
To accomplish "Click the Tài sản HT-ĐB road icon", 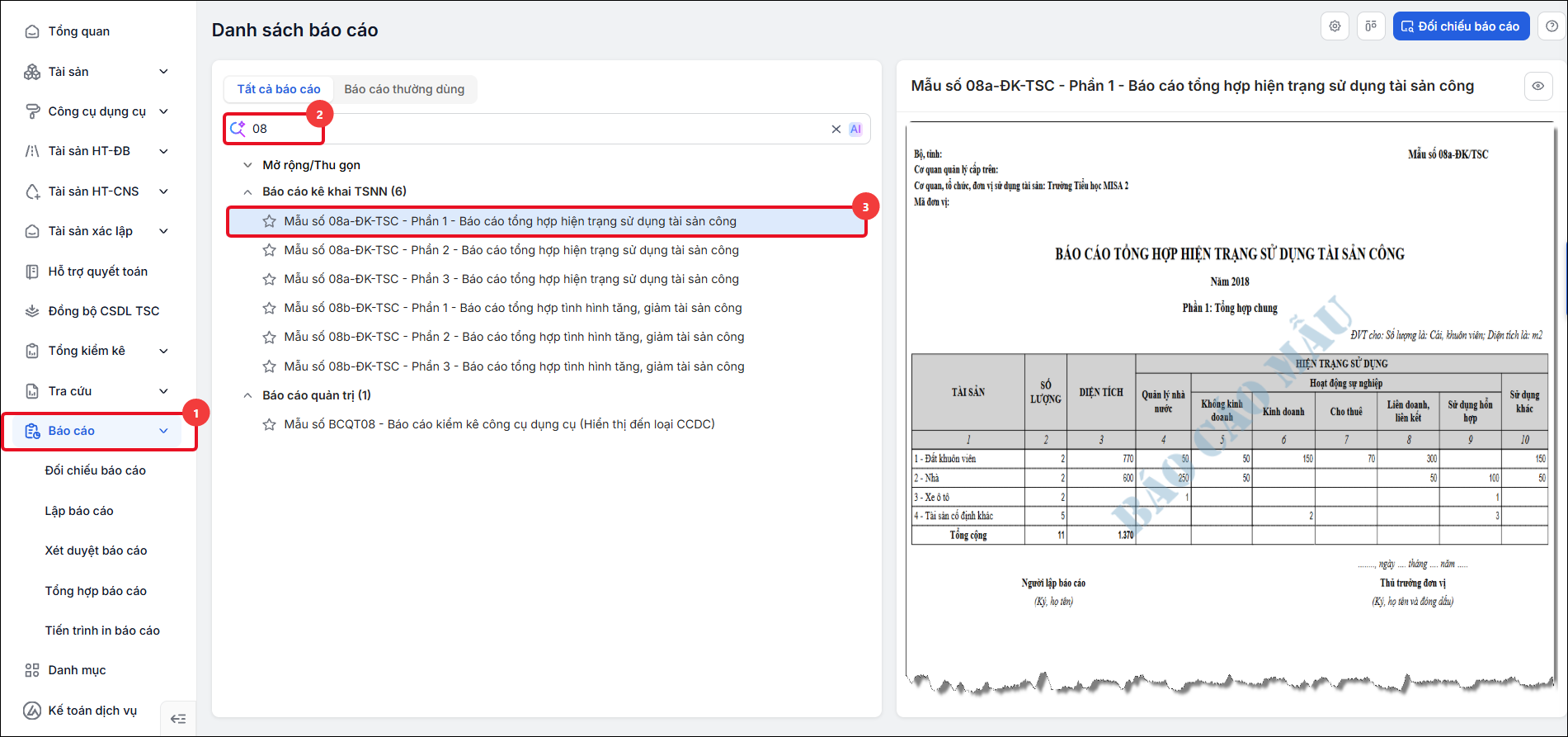I will pos(32,151).
